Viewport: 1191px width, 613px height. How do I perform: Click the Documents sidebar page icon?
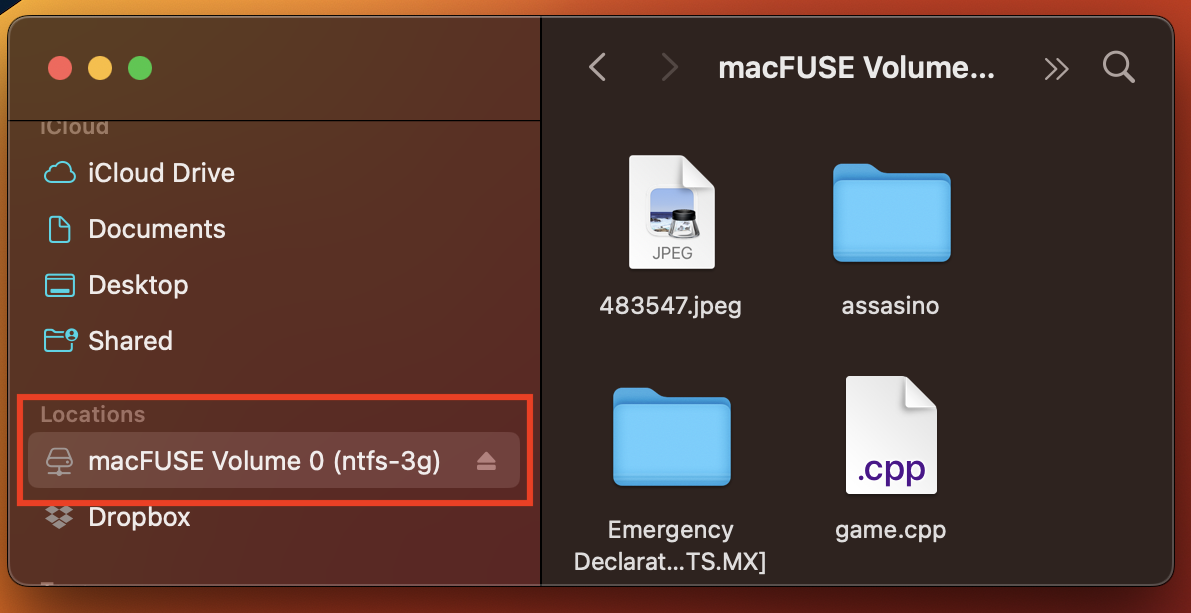(x=59, y=229)
